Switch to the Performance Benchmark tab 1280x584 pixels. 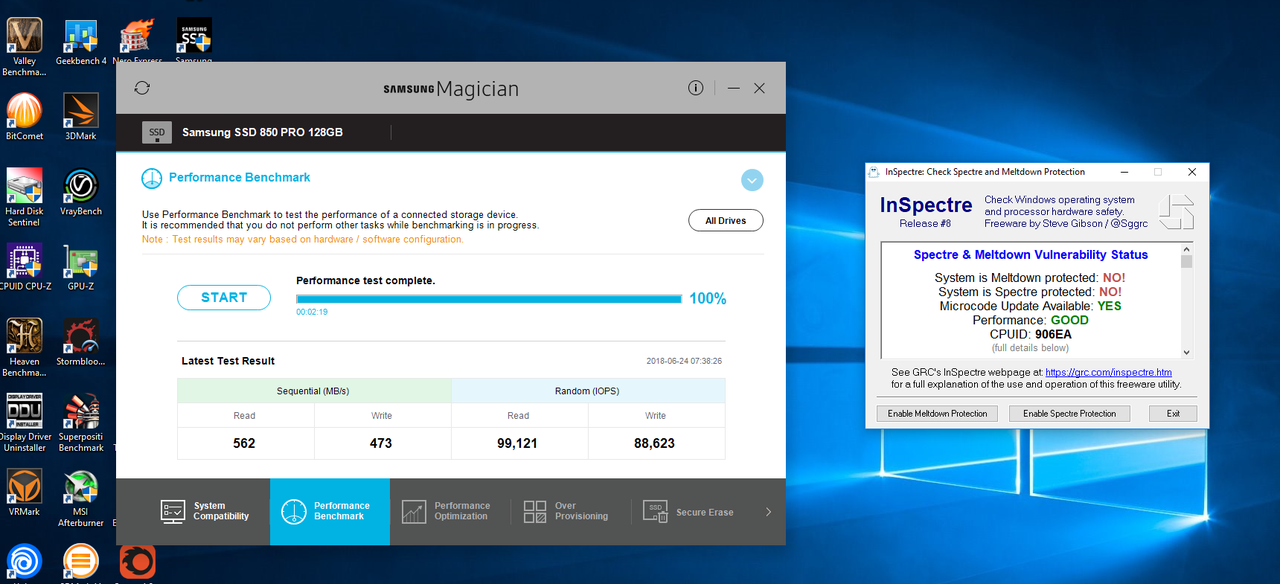(x=330, y=511)
